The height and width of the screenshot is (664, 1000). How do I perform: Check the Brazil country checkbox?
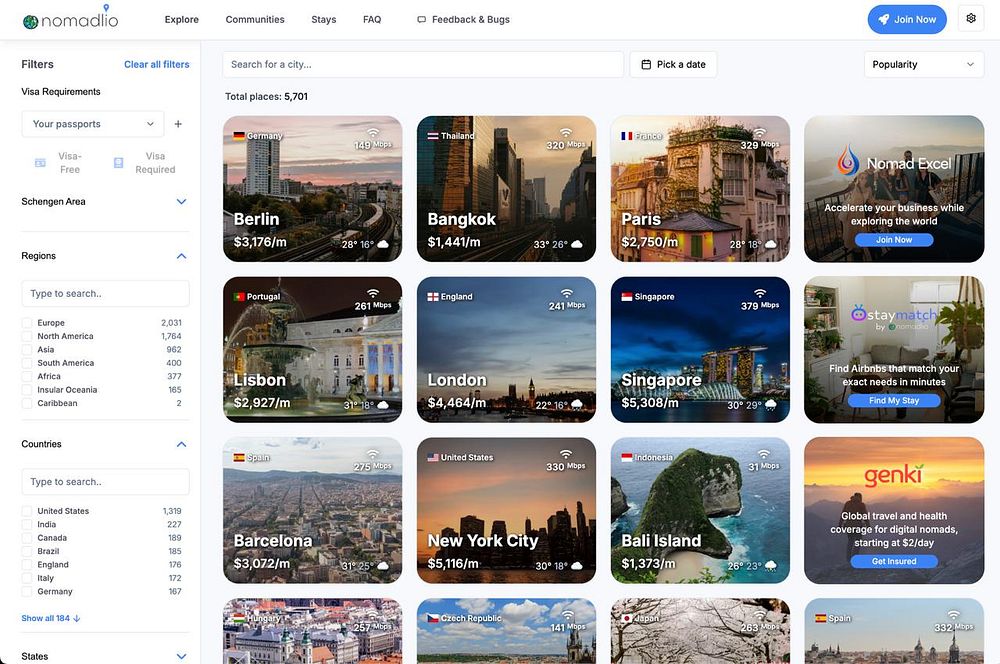[27, 551]
